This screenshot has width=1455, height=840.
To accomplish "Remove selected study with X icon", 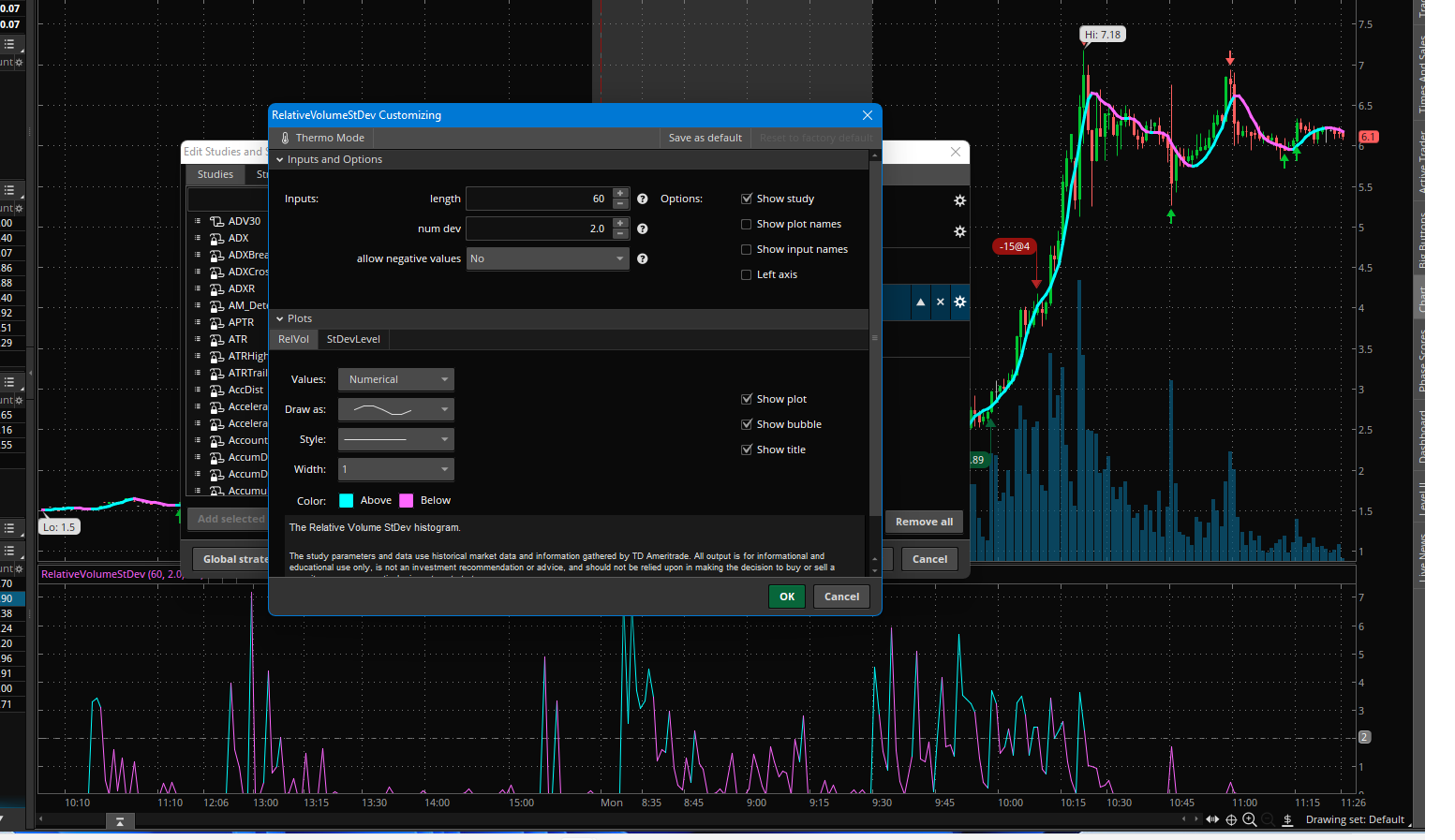I will tap(941, 302).
